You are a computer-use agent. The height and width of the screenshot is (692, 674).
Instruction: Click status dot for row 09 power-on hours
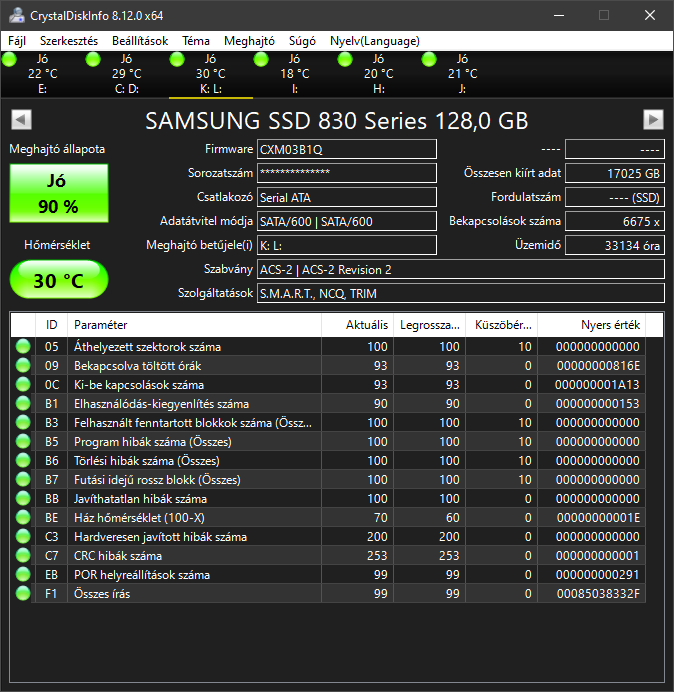23,365
